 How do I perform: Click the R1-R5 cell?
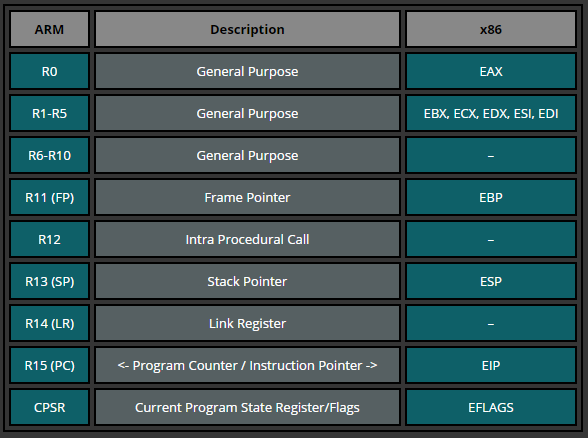click(50, 113)
